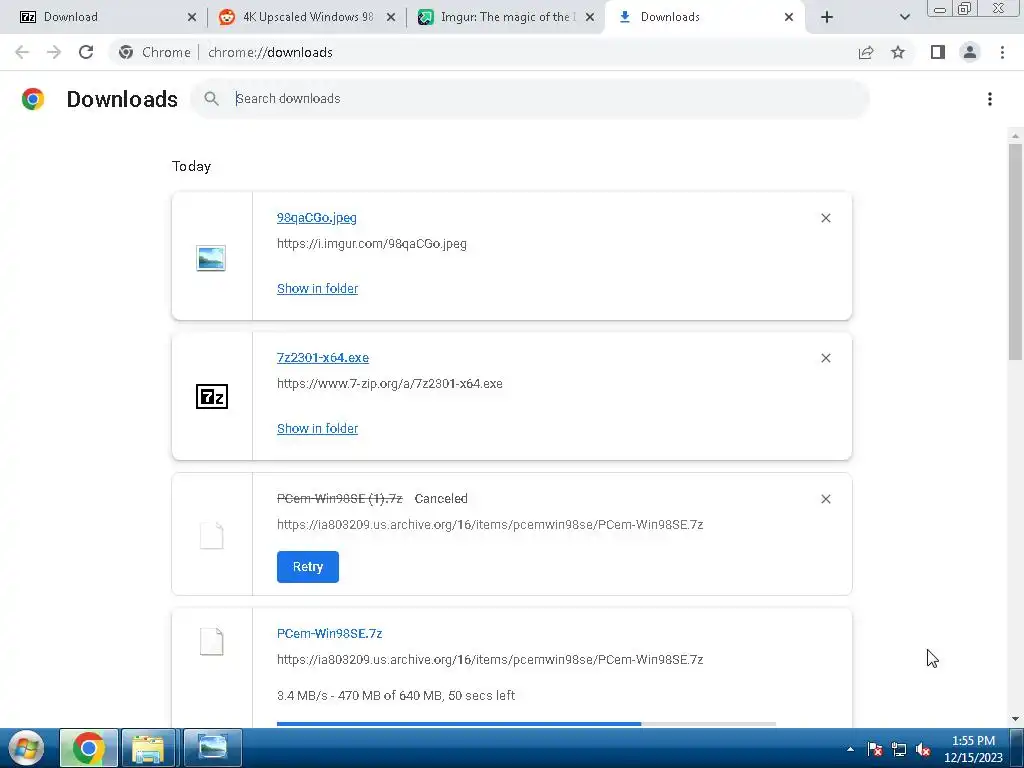Show hidden system tray icons
The height and width of the screenshot is (768, 1024).
(x=850, y=749)
